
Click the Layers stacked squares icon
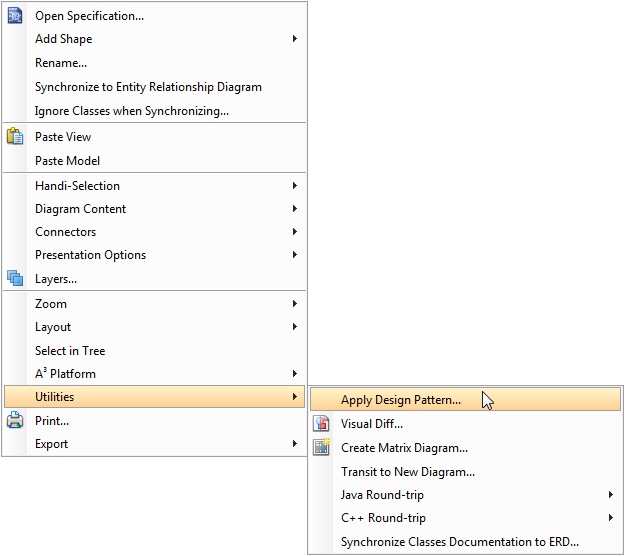click(15, 278)
